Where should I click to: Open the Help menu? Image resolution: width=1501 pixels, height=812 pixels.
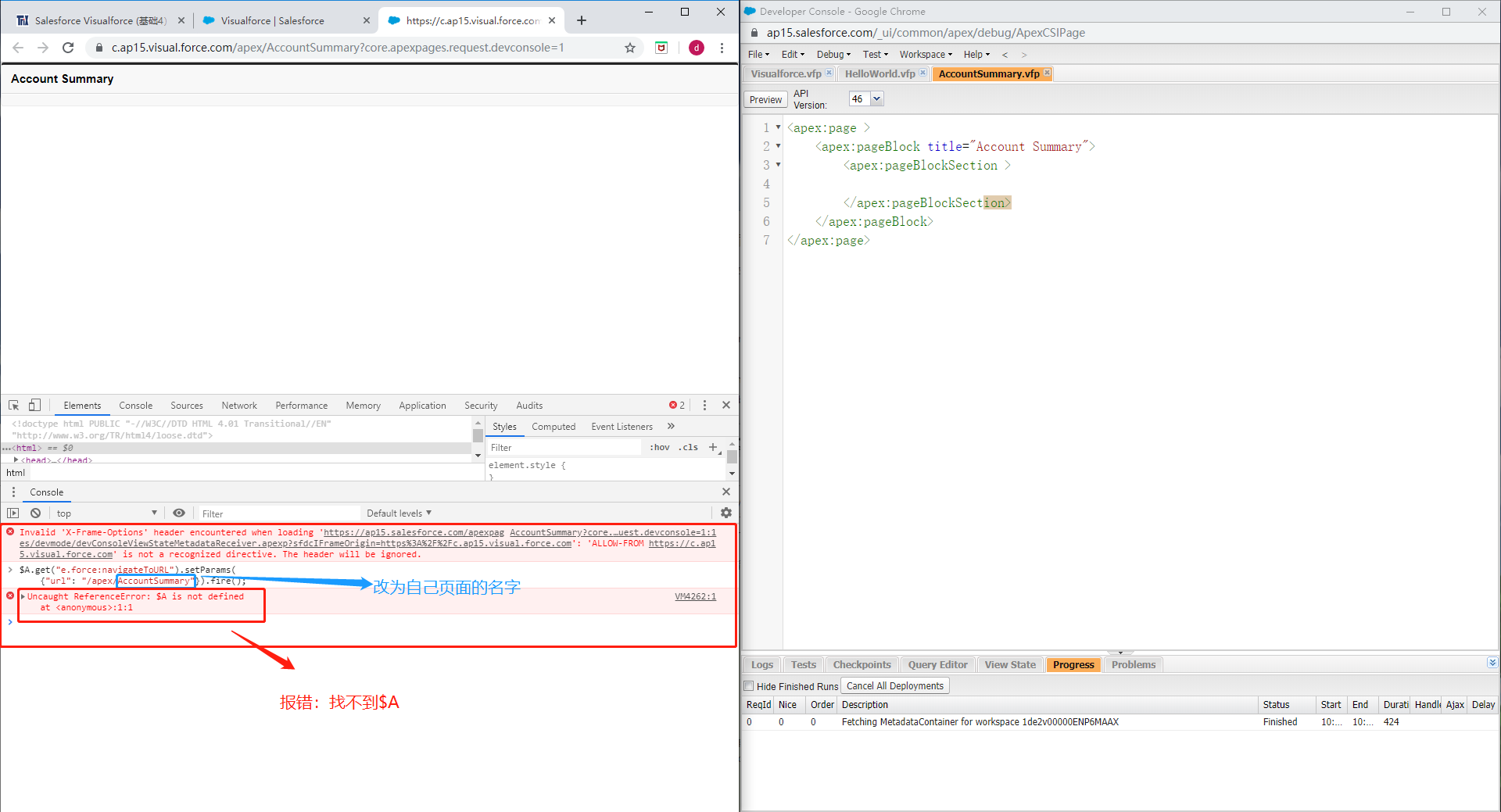(976, 55)
